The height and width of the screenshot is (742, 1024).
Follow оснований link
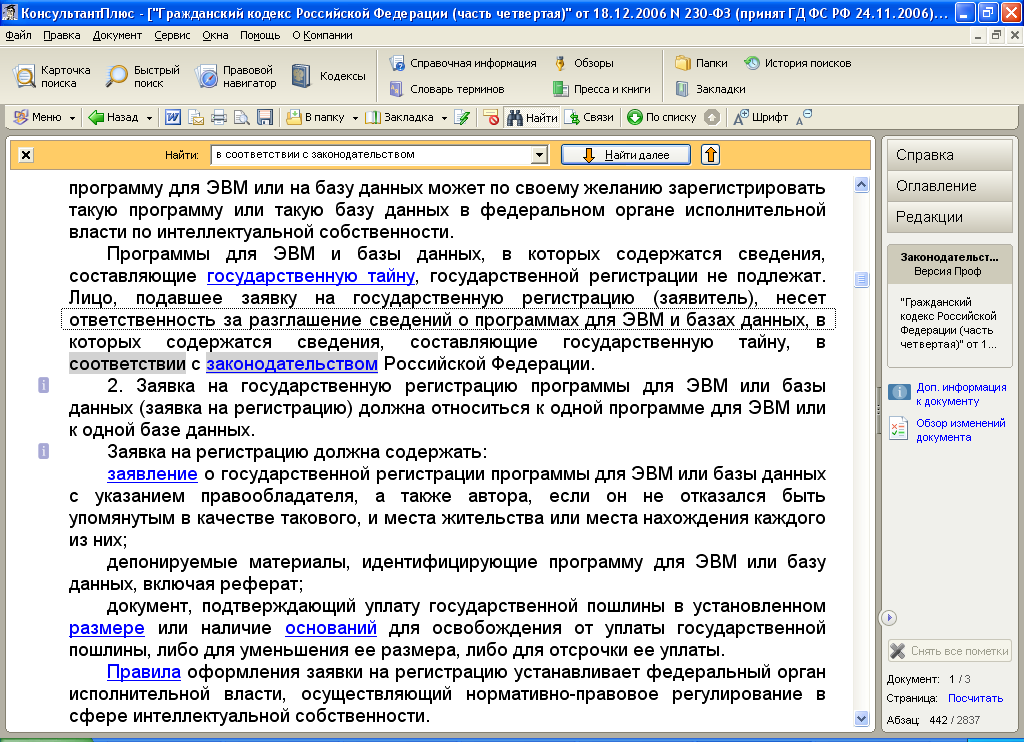331,628
